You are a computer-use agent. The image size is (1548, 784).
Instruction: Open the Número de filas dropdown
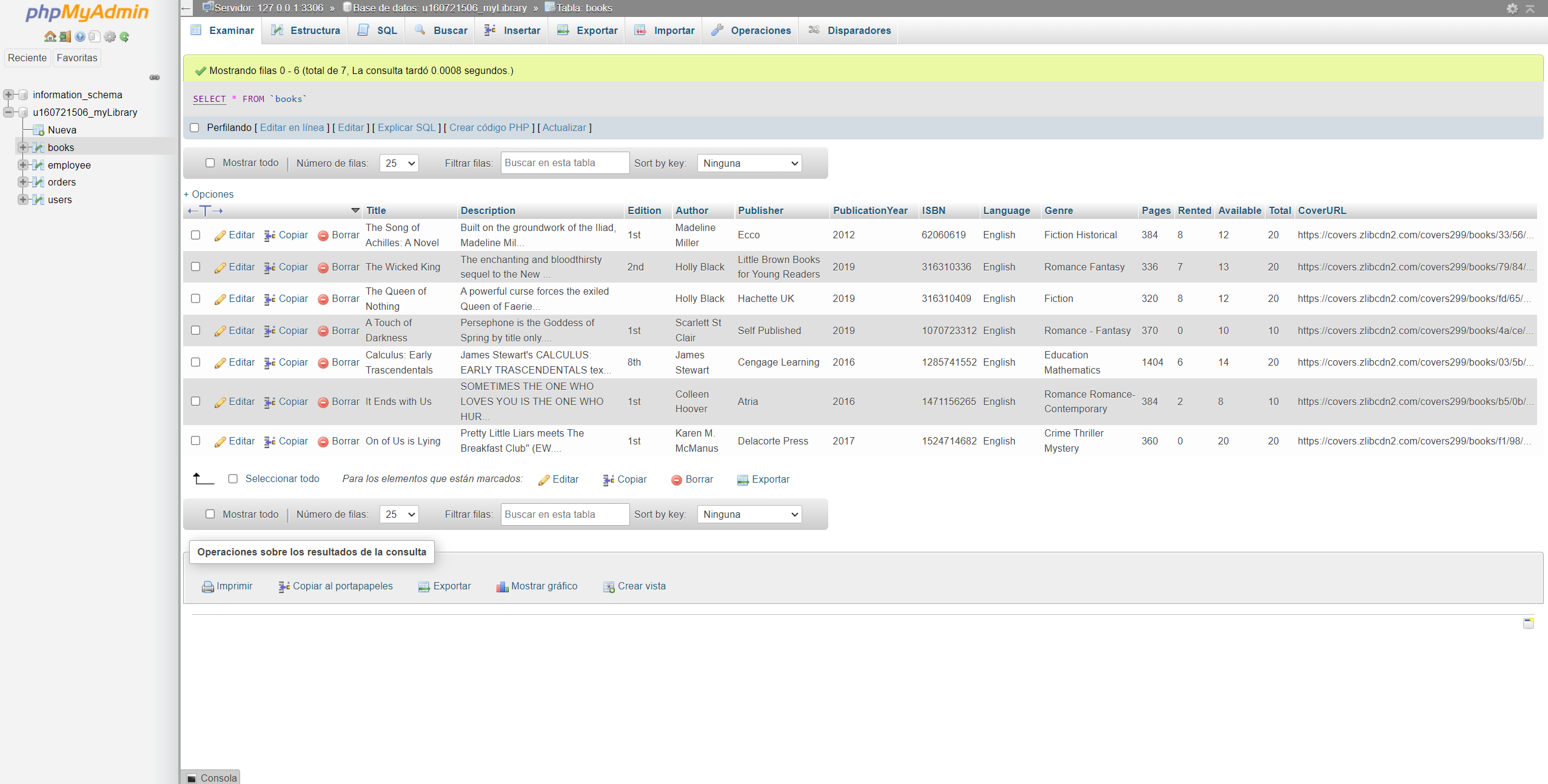[398, 163]
